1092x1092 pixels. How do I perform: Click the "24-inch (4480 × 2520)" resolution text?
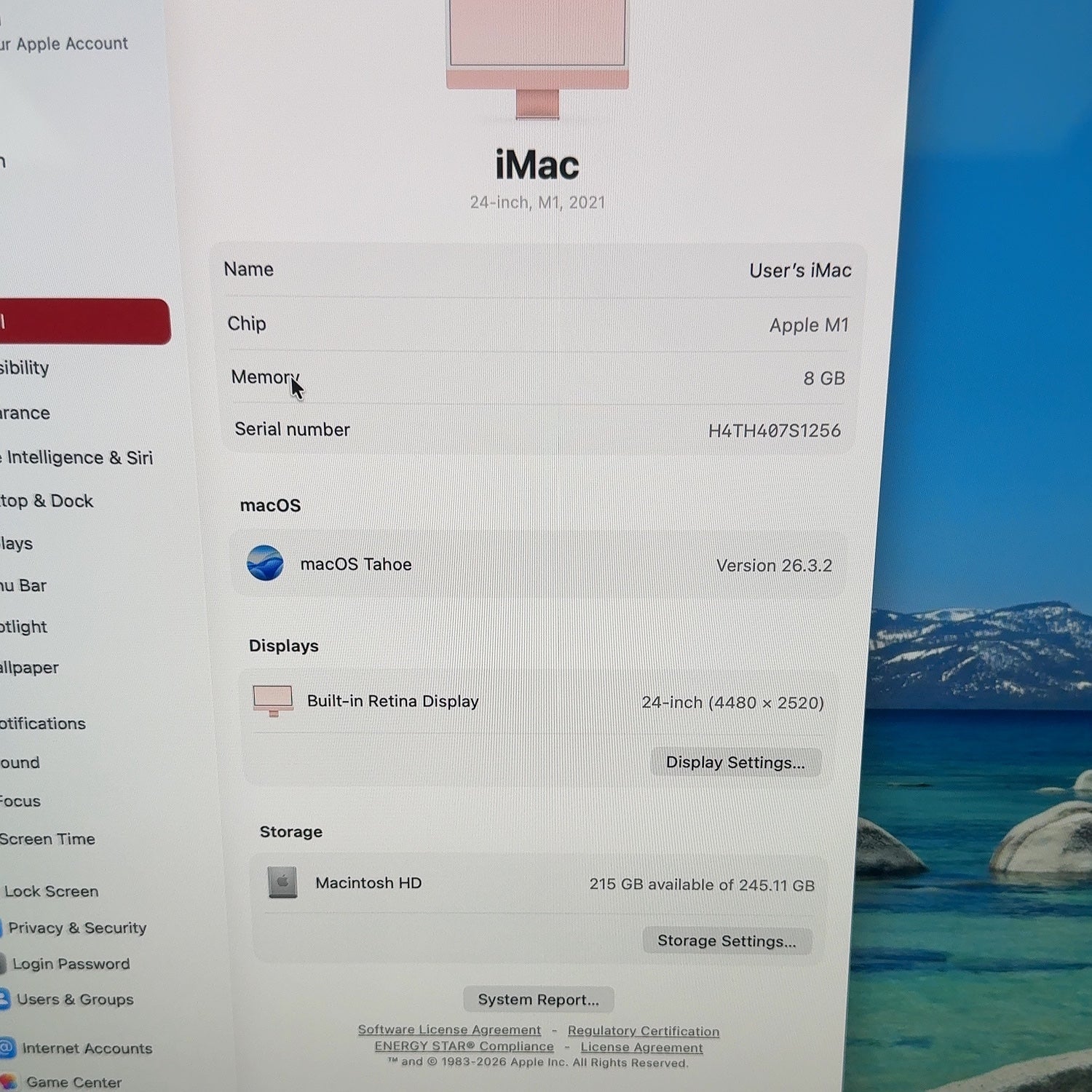pyautogui.click(x=732, y=703)
